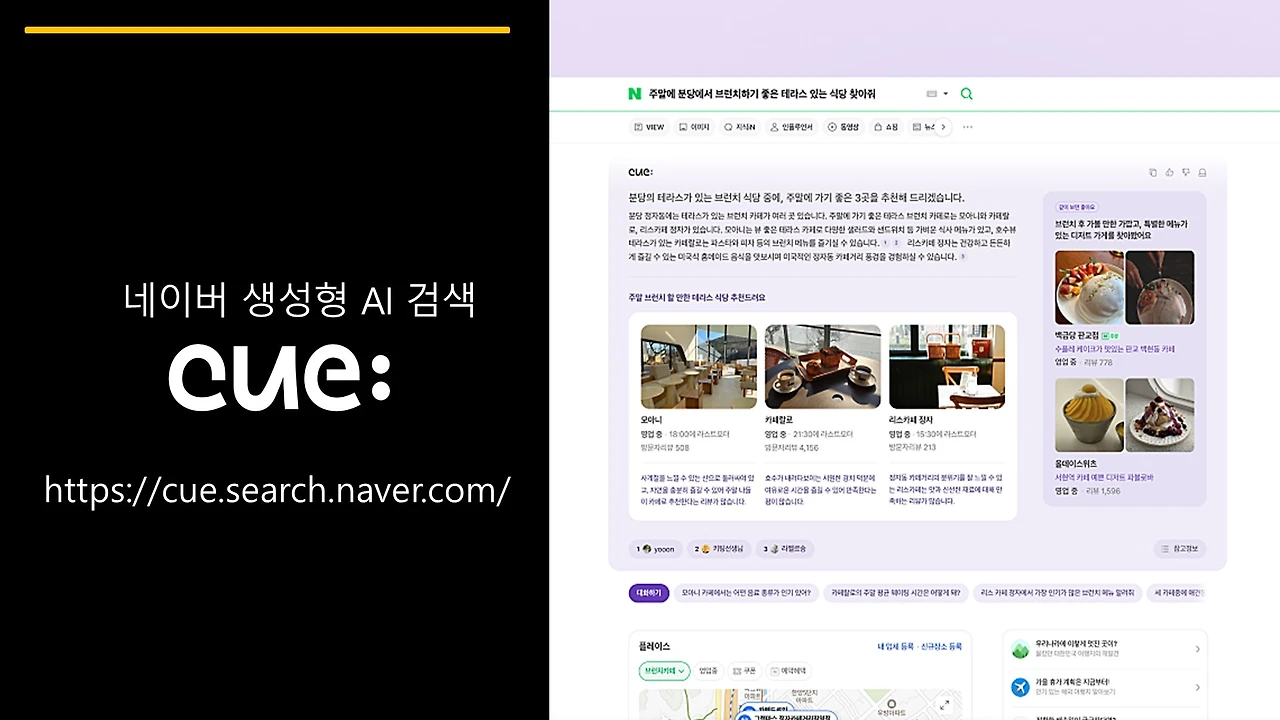
Task: Give a thumbs up to the answer
Action: click(x=1170, y=172)
